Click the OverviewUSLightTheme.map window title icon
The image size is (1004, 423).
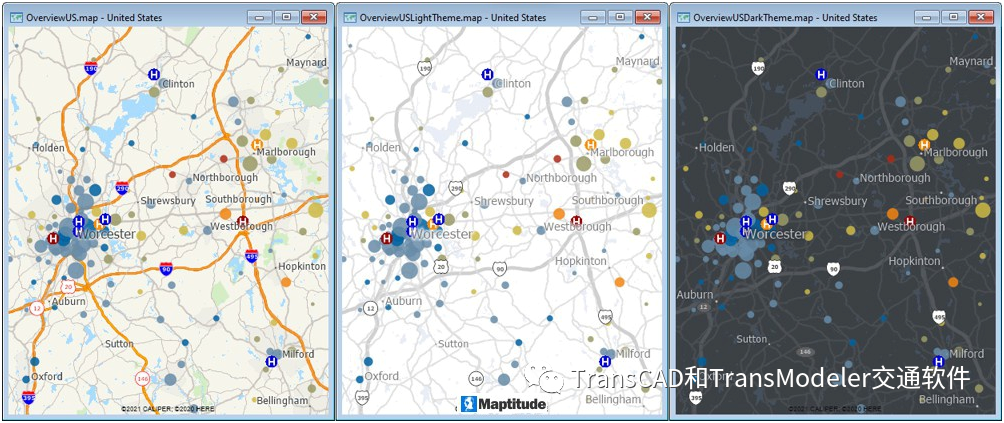pos(350,17)
